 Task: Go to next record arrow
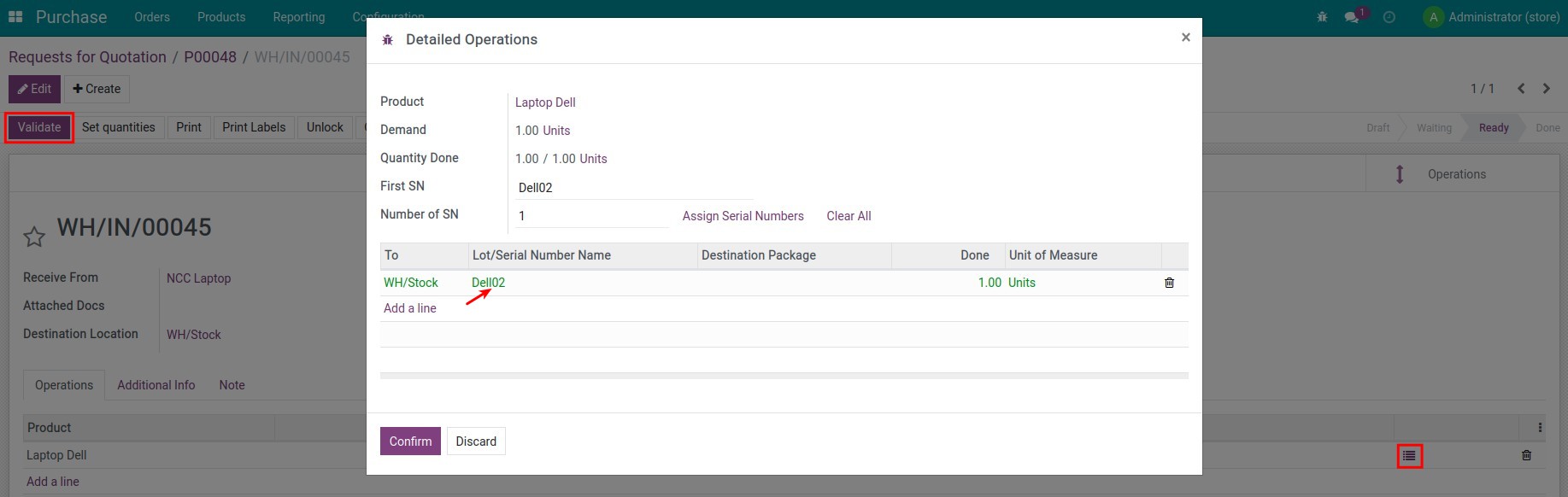click(x=1546, y=89)
